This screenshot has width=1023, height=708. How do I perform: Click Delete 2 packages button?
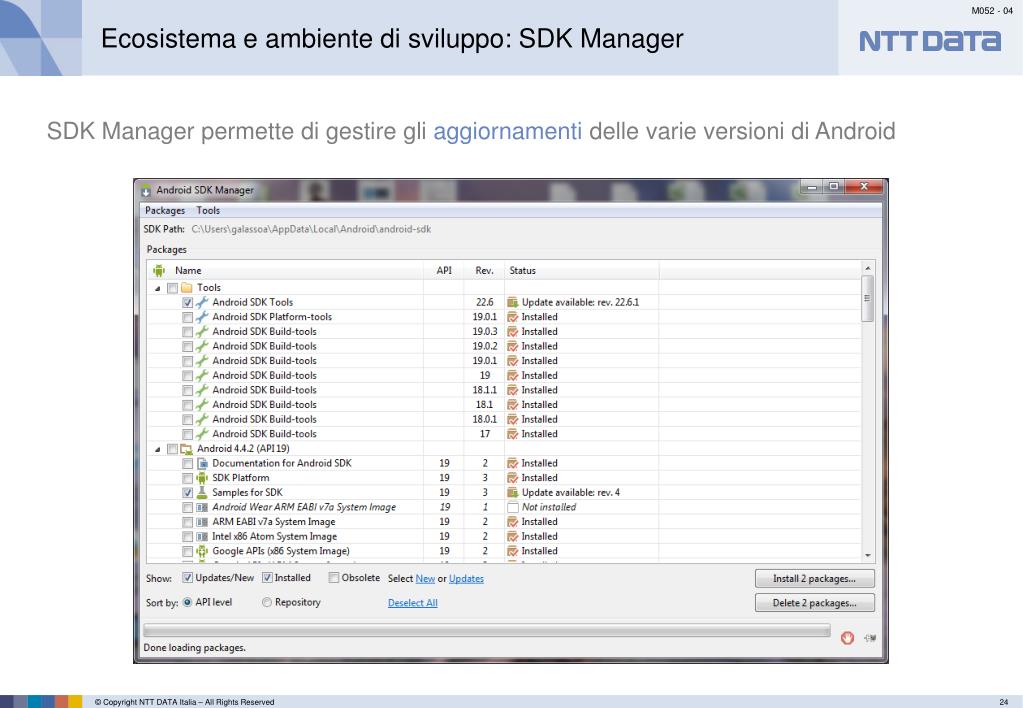814,603
